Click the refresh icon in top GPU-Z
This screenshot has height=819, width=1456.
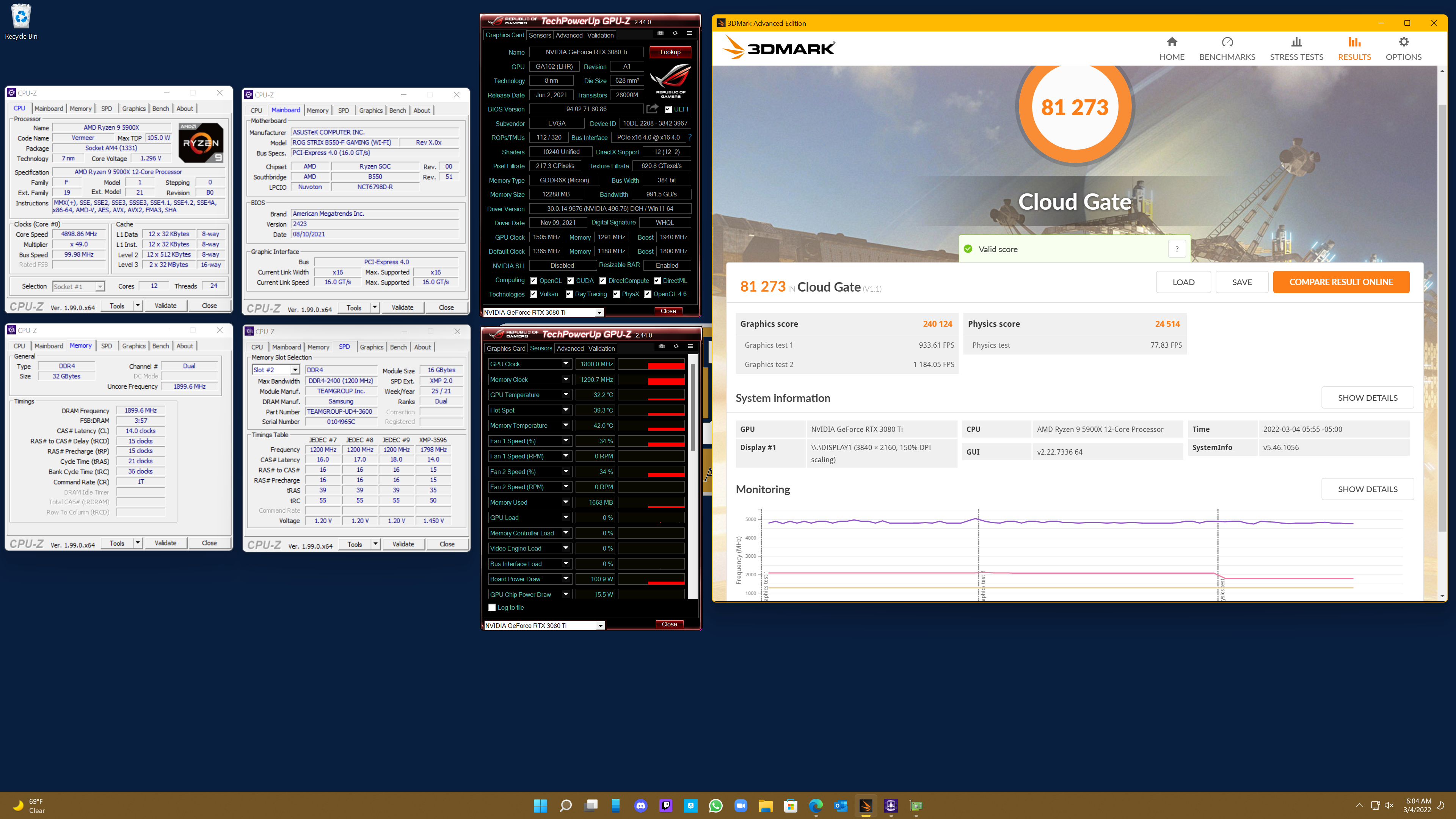(675, 33)
